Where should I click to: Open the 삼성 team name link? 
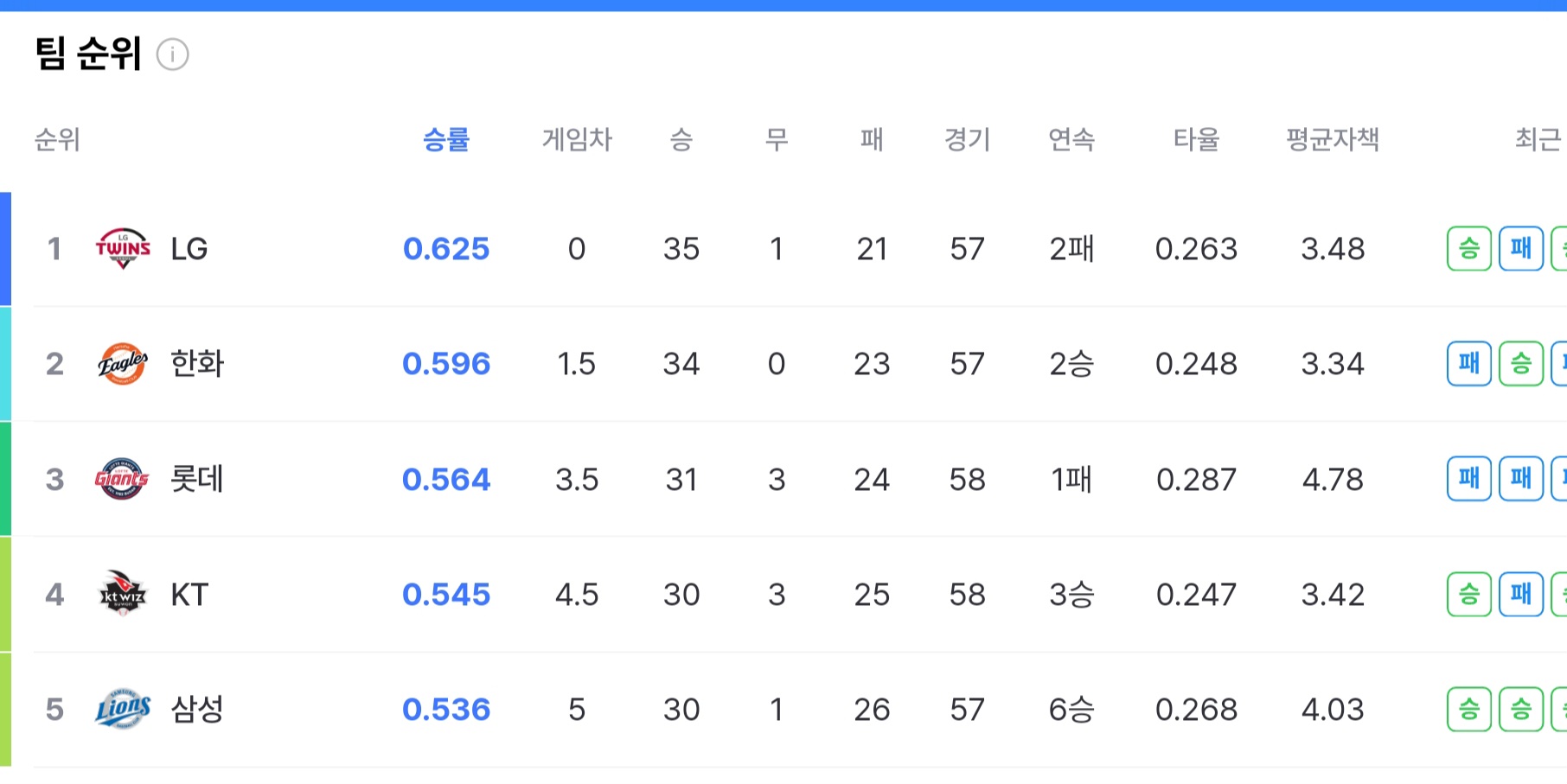click(x=197, y=709)
